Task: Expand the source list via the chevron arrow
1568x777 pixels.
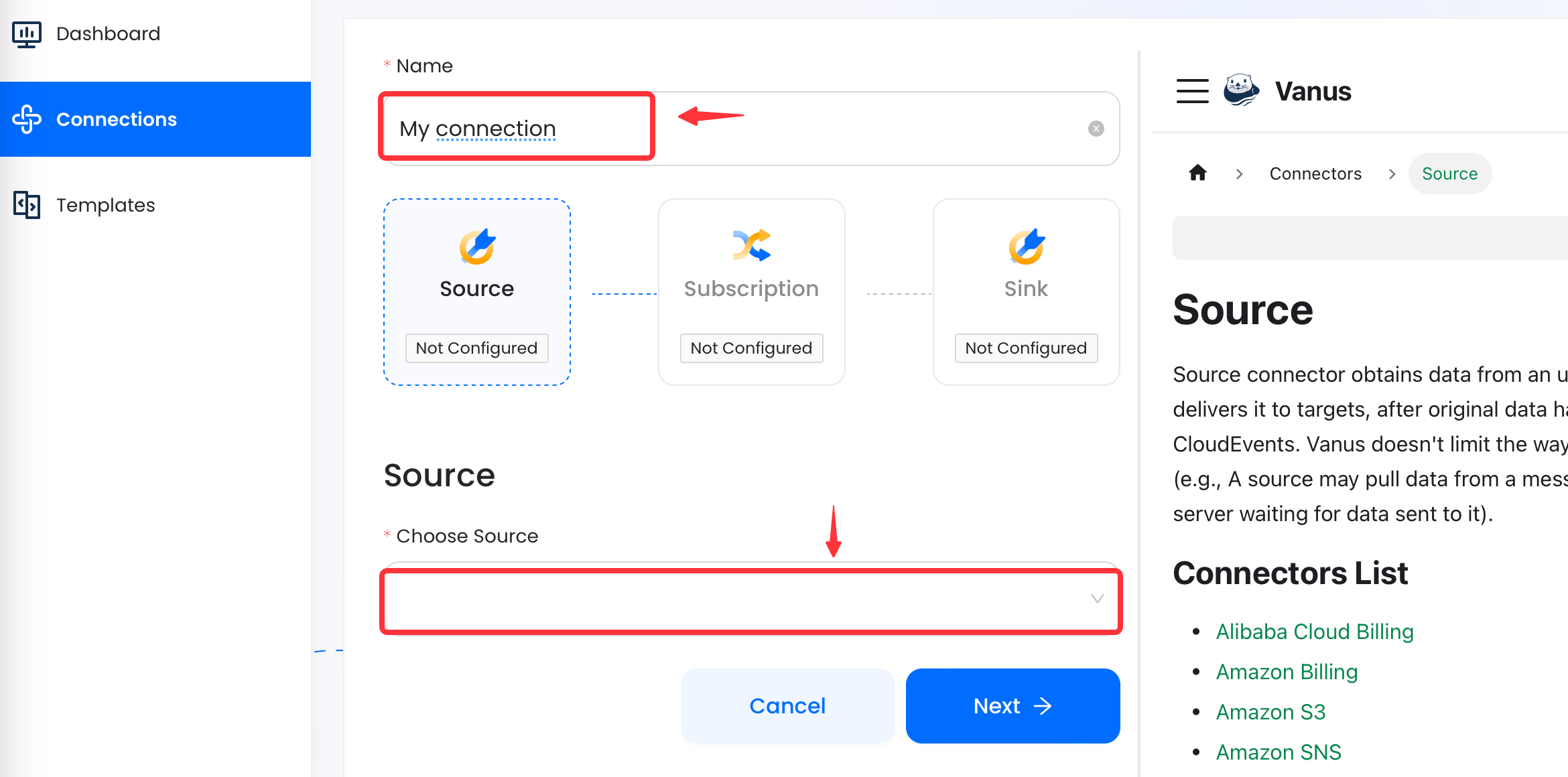Action: (x=1096, y=599)
